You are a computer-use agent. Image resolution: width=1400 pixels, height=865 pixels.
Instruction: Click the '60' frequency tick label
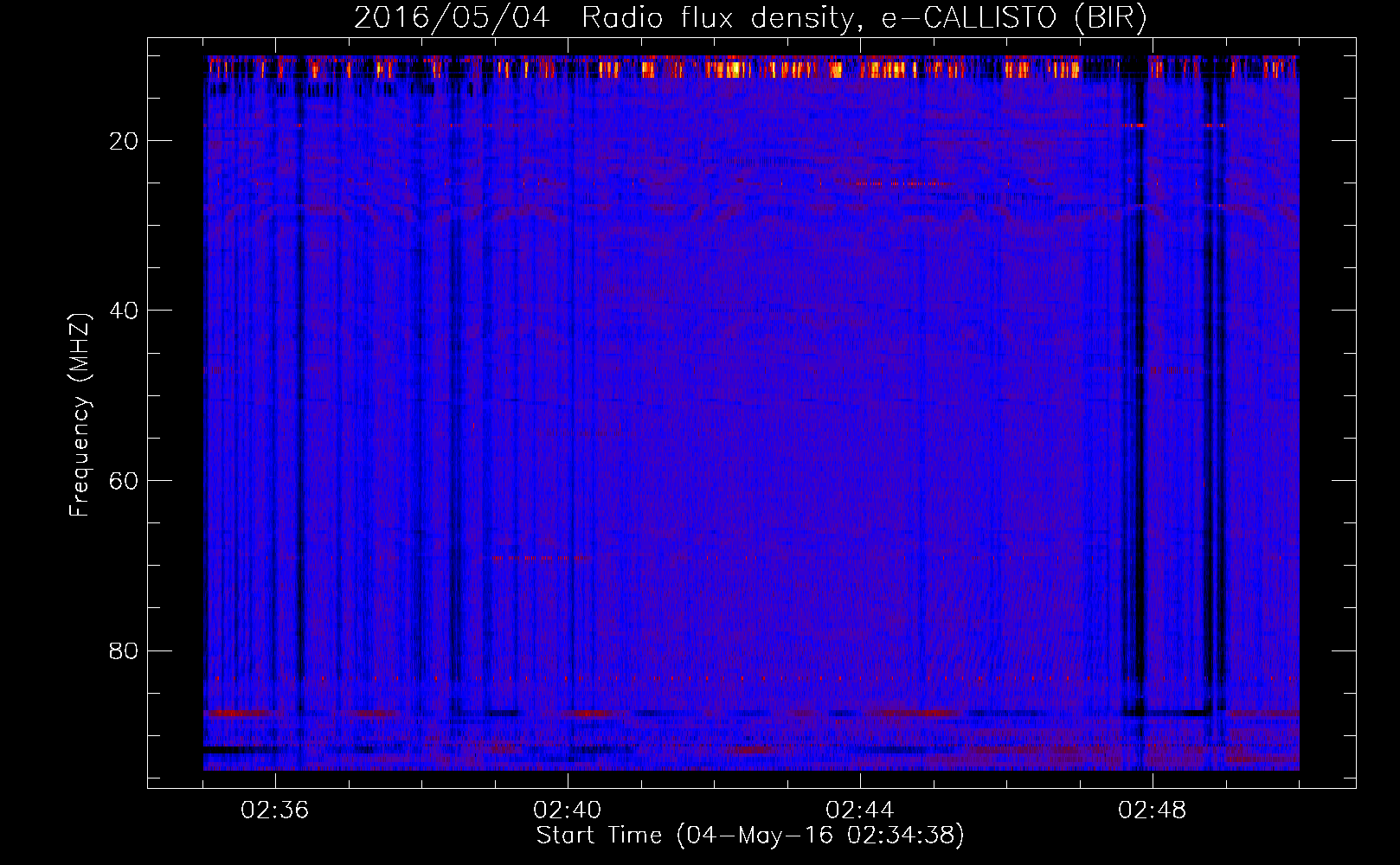(124, 481)
